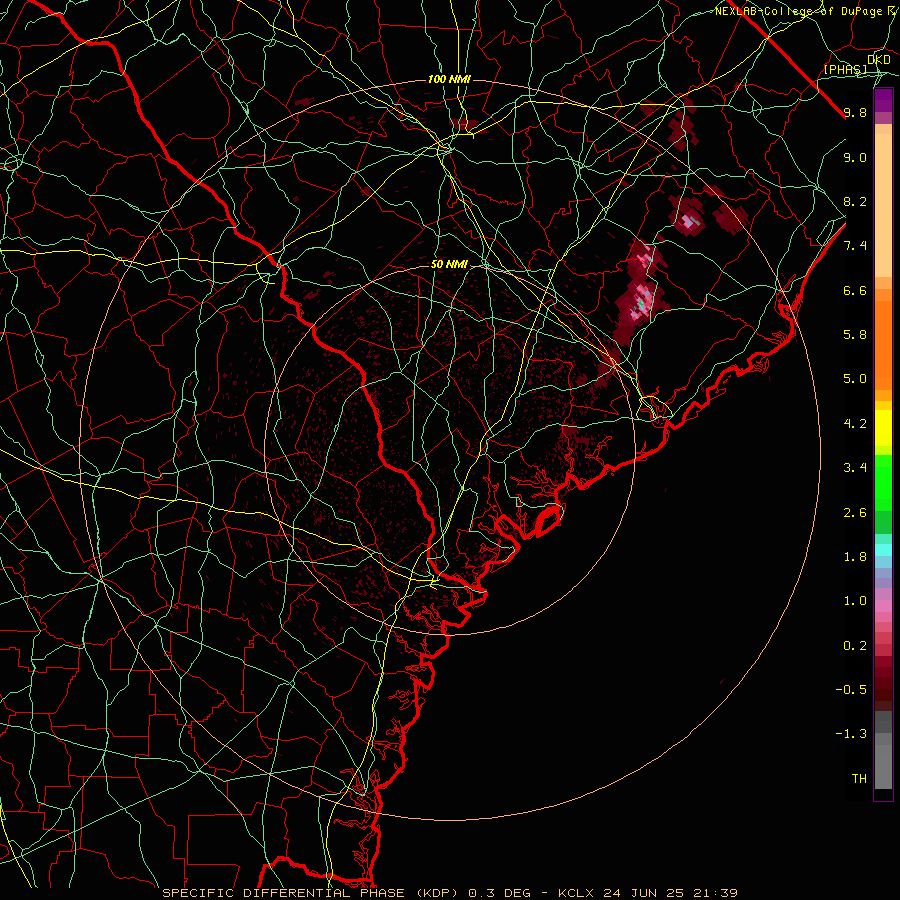The height and width of the screenshot is (900, 900).
Task: Select the bright green band of the color scale
Action: [883, 482]
